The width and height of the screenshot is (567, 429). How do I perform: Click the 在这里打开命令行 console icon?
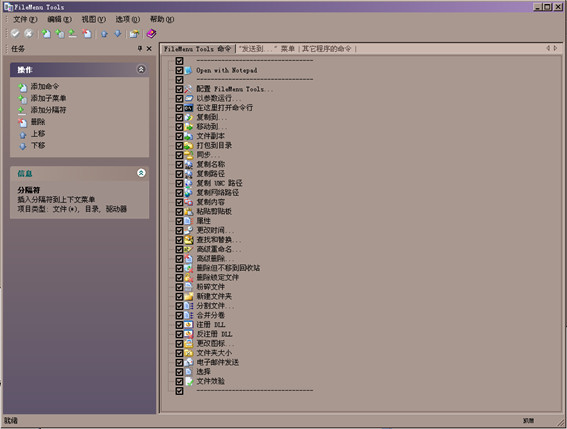click(188, 108)
